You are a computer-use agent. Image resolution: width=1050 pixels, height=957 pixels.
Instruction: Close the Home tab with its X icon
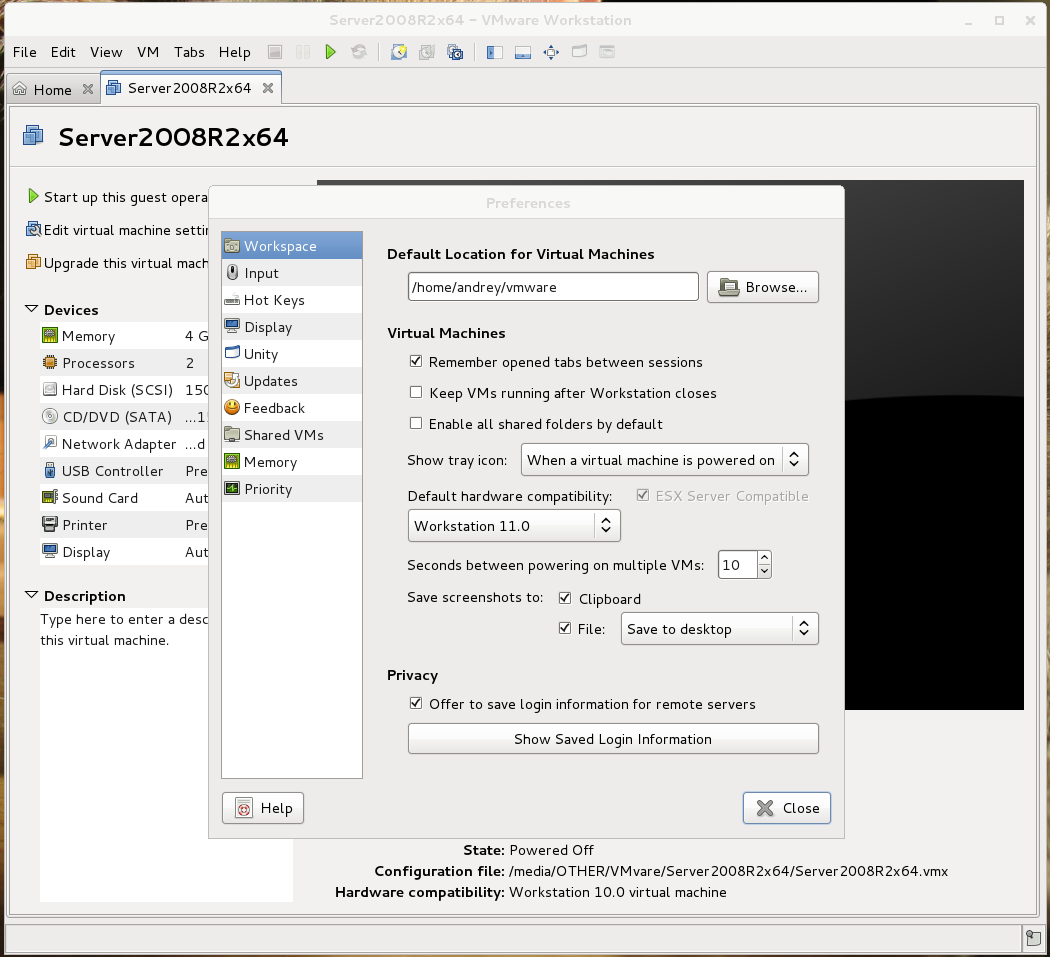[88, 89]
